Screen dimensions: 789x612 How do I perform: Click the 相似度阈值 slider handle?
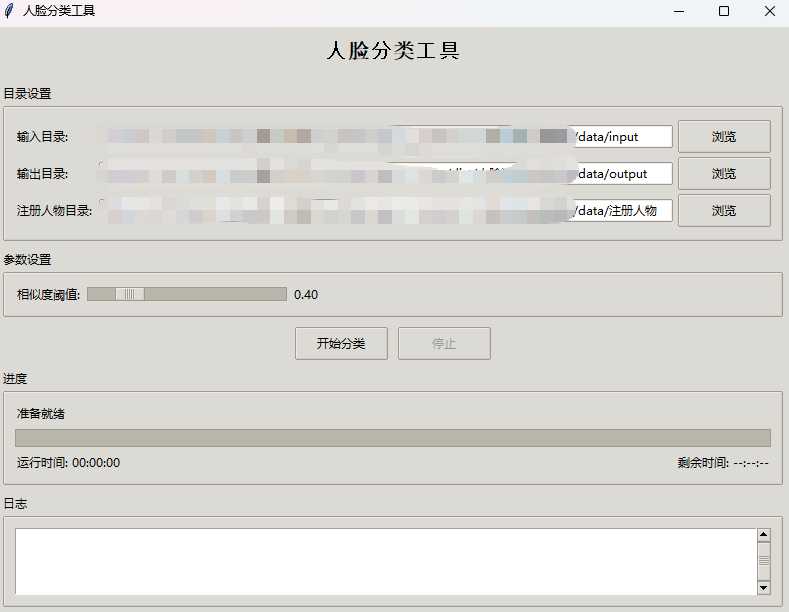point(129,294)
